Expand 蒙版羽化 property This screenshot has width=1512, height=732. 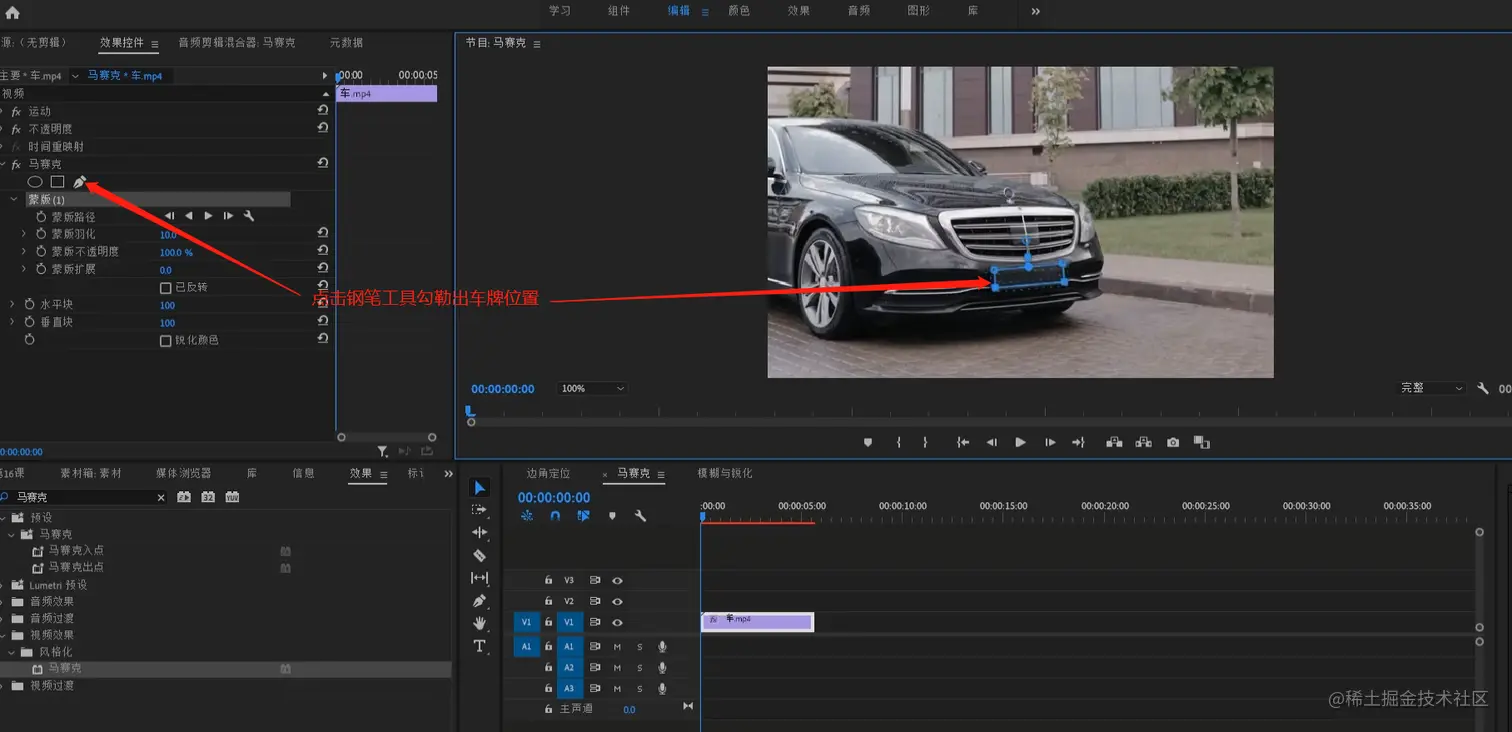click(24, 234)
